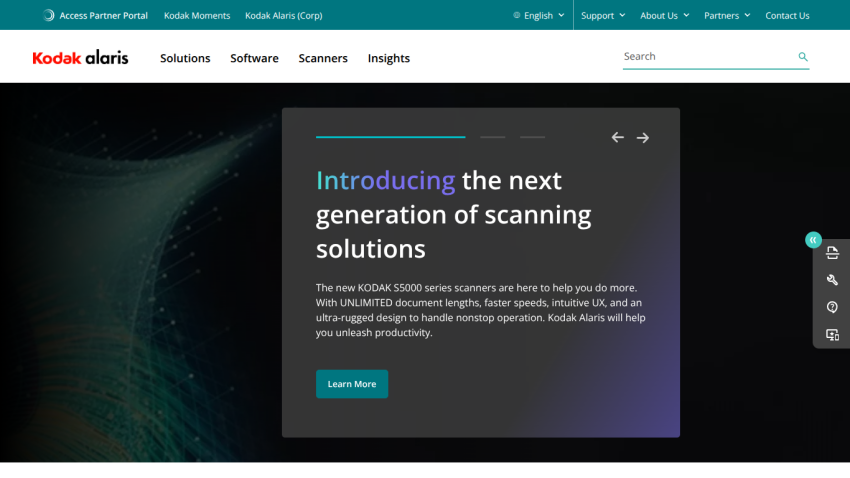Image resolution: width=850 pixels, height=478 pixels.
Task: Open the wrench support icon in sidebar
Action: [832, 280]
